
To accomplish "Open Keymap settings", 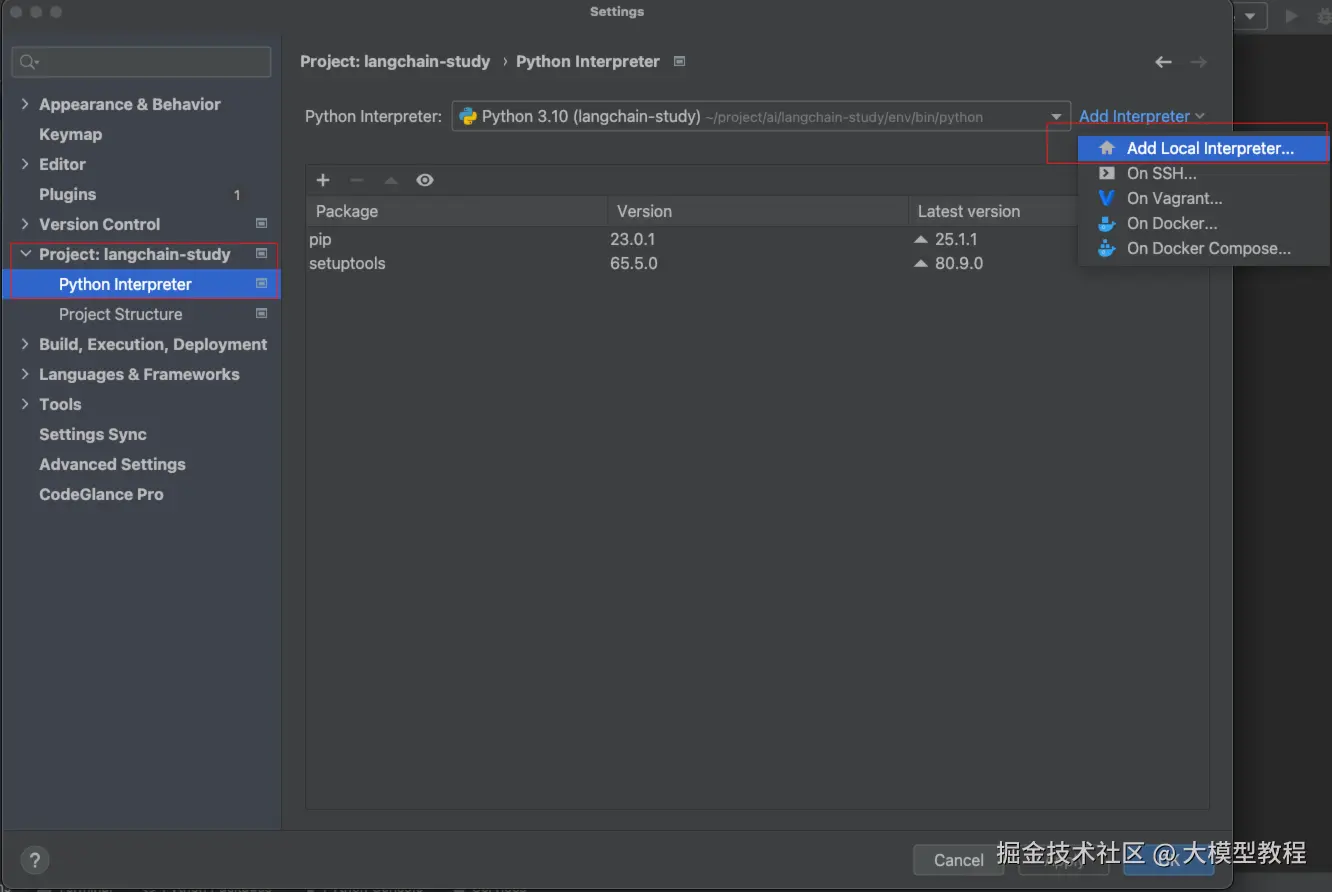I will (70, 134).
